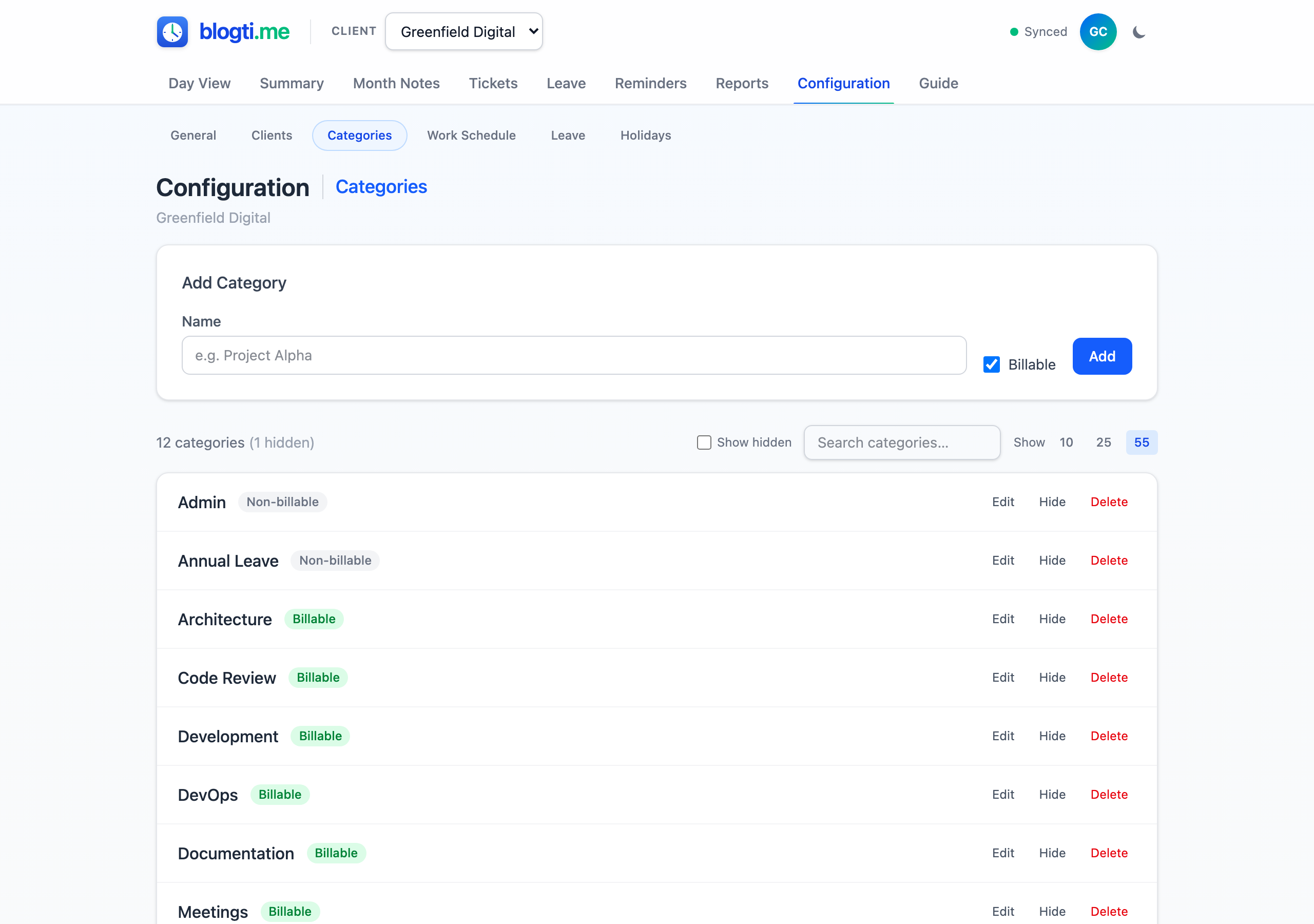Delete the Admin category
1314x924 pixels.
[x=1109, y=502]
